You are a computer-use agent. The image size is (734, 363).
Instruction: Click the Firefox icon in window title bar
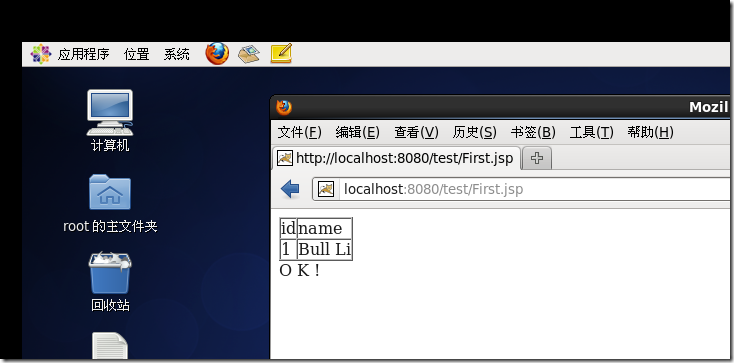tap(284, 107)
